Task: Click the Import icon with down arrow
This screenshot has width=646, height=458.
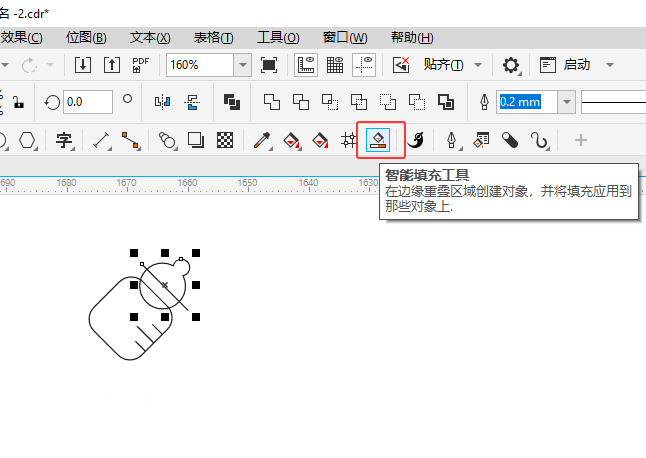Action: coord(83,65)
